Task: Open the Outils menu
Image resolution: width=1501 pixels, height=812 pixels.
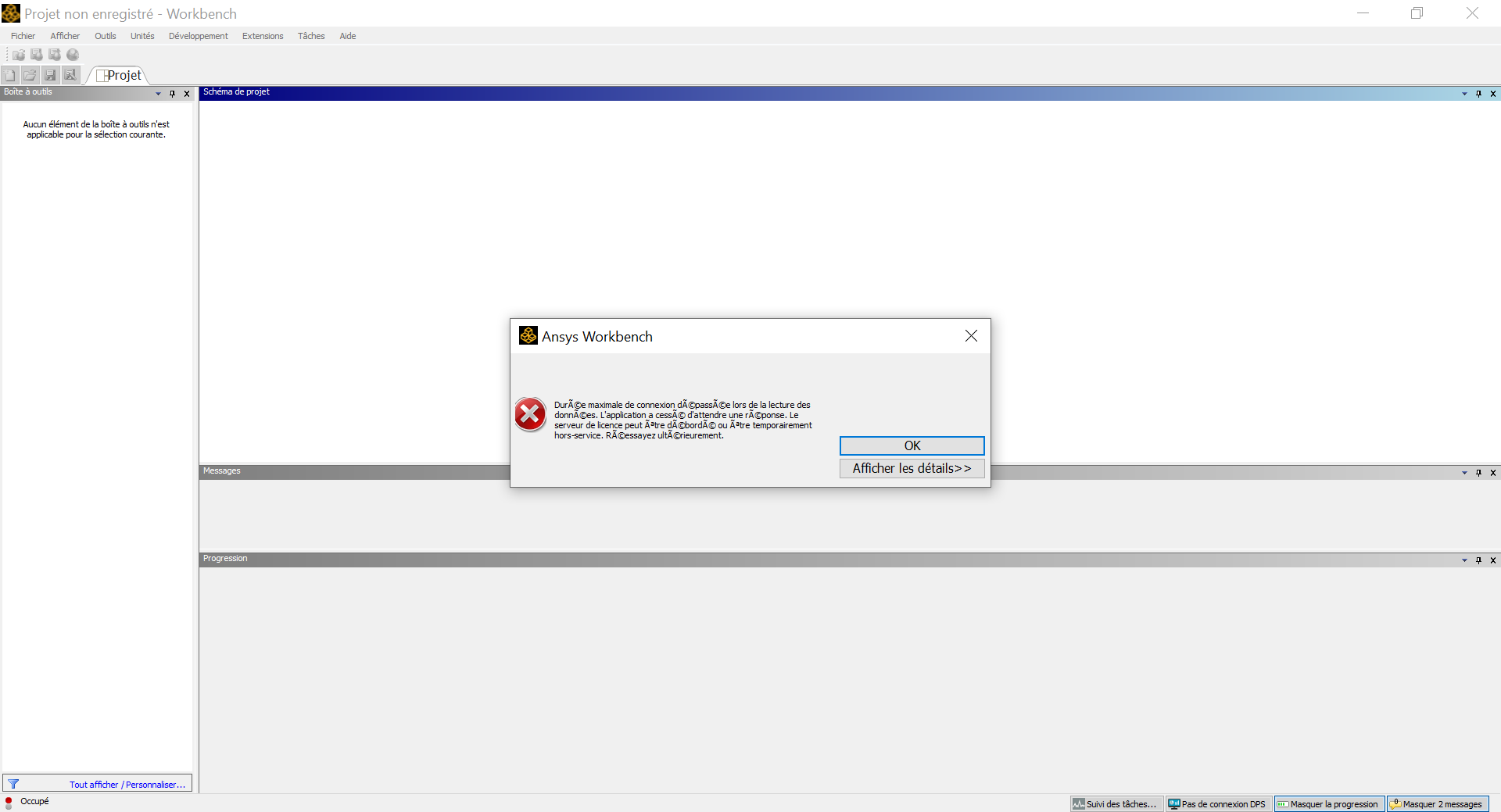Action: pos(106,36)
